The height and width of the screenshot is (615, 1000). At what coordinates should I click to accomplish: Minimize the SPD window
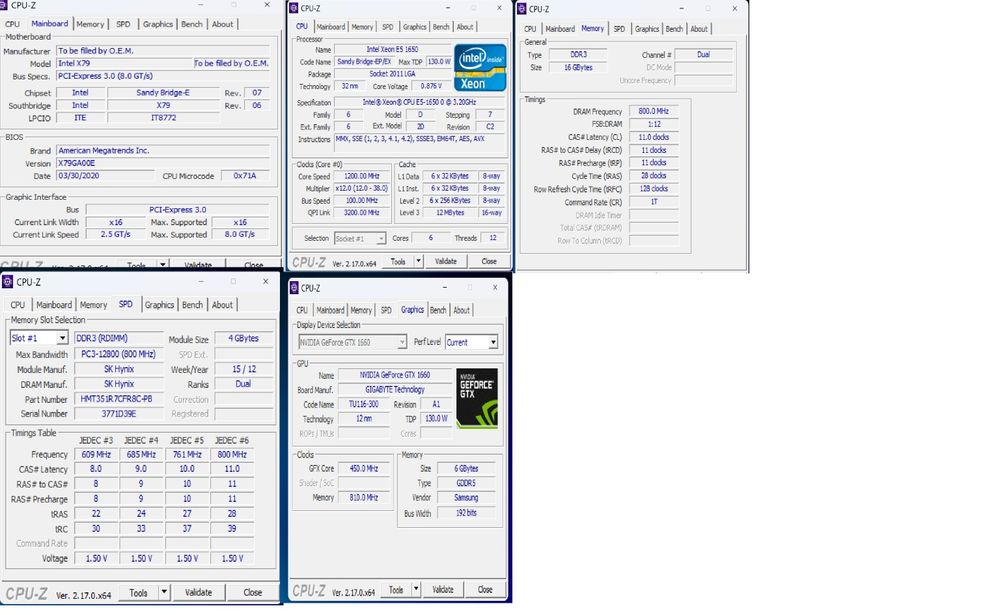201,281
